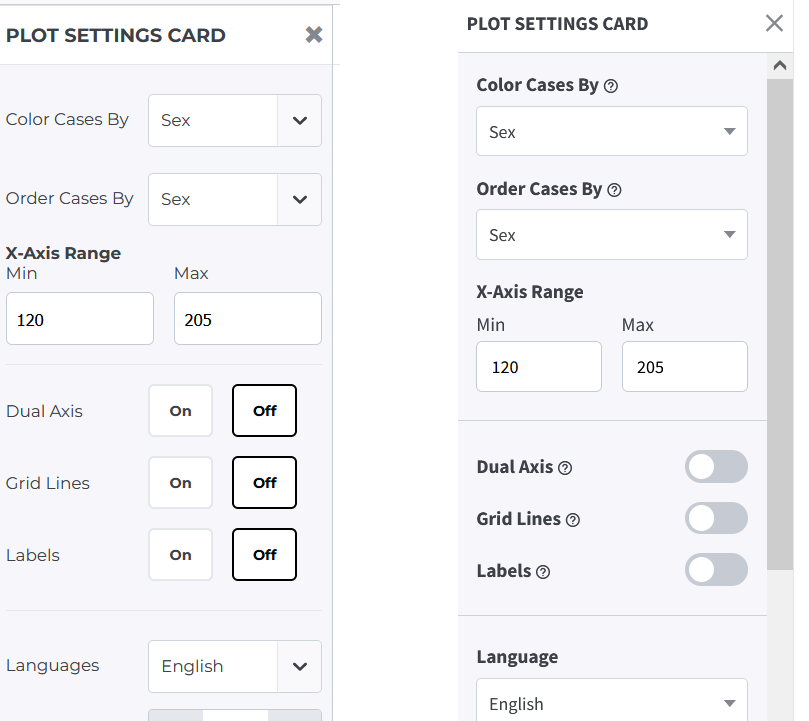The height and width of the screenshot is (721, 809).
Task: Open the Languages English dropdown
Action: tap(235, 666)
